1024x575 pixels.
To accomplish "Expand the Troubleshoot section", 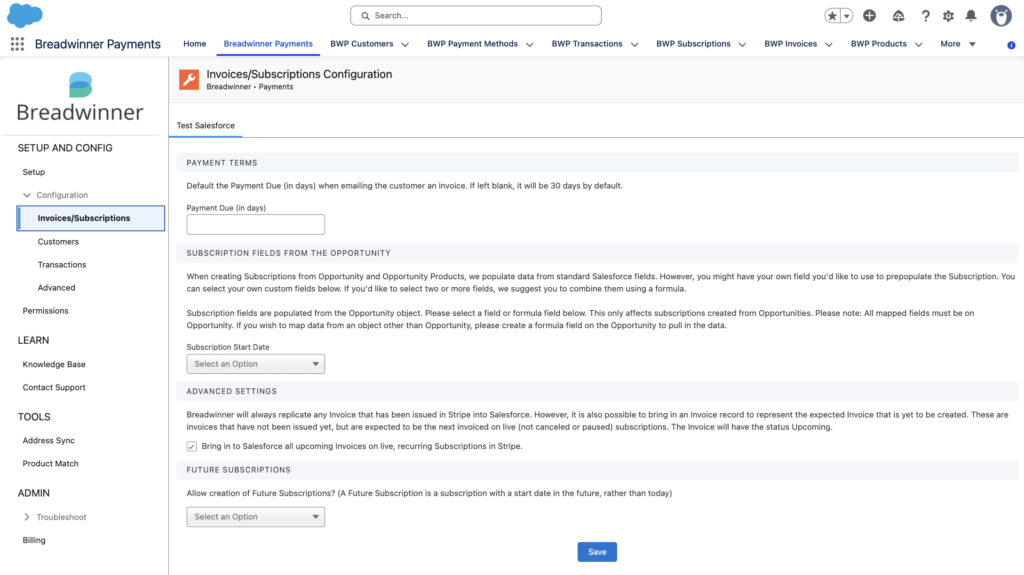I will (27, 517).
